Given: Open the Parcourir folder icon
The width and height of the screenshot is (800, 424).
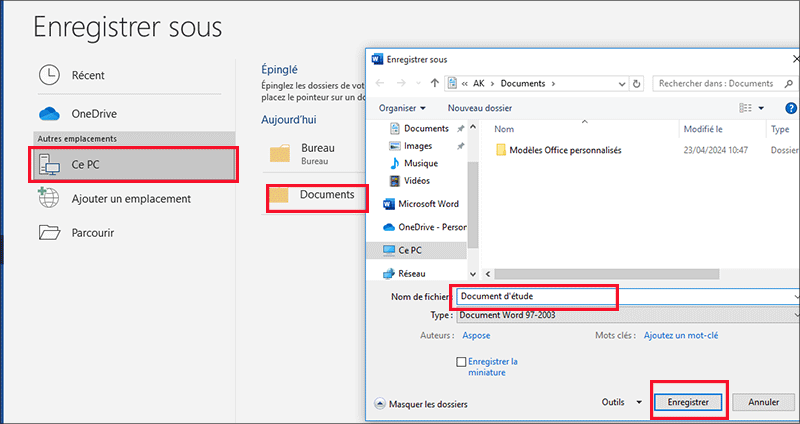Looking at the screenshot, I should pyautogui.click(x=49, y=233).
